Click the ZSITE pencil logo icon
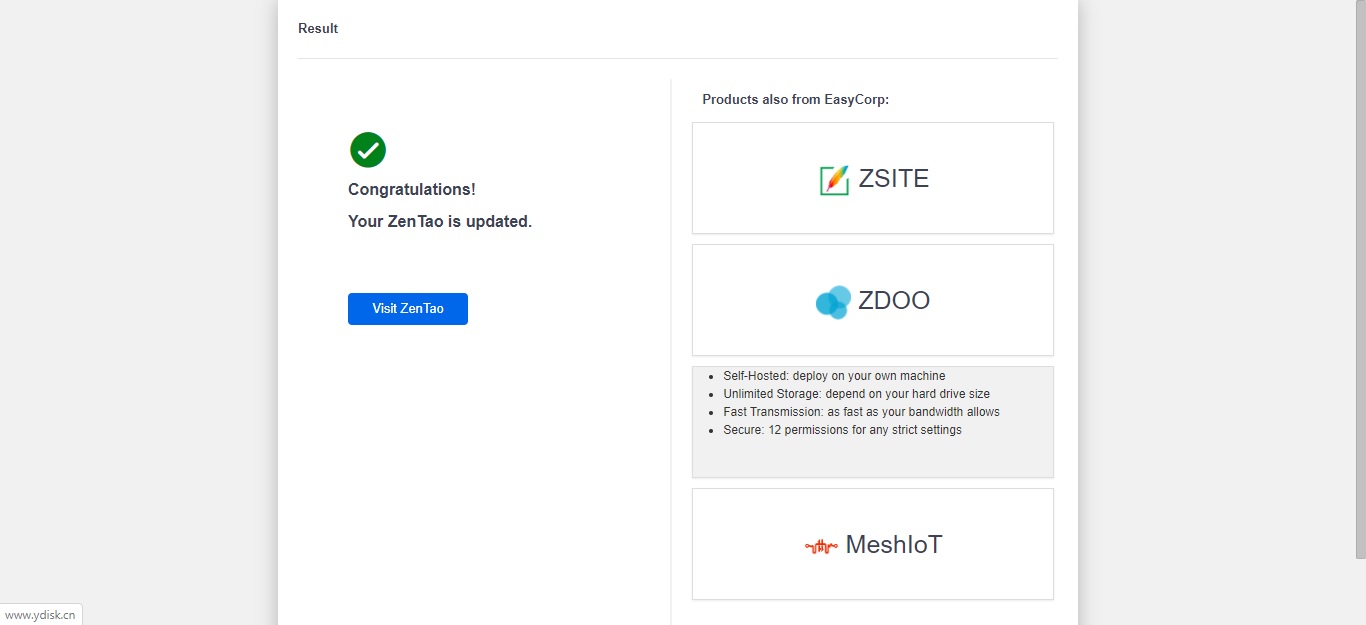This screenshot has width=1366, height=625. 834,180
